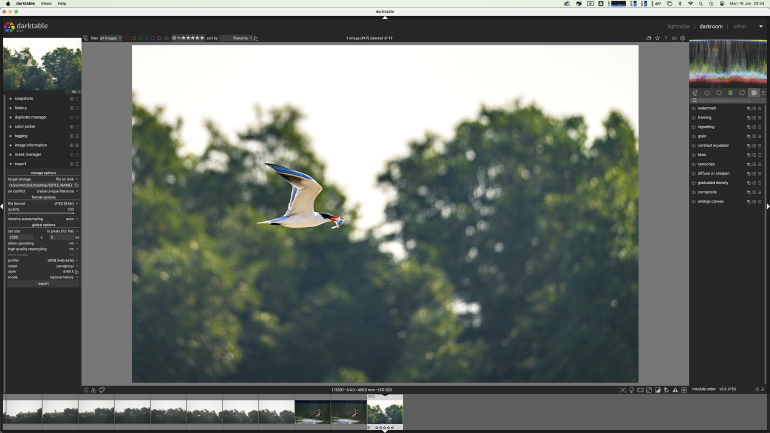Click the export height input field
Viewport: 770px width, 433px height.
tap(60, 238)
